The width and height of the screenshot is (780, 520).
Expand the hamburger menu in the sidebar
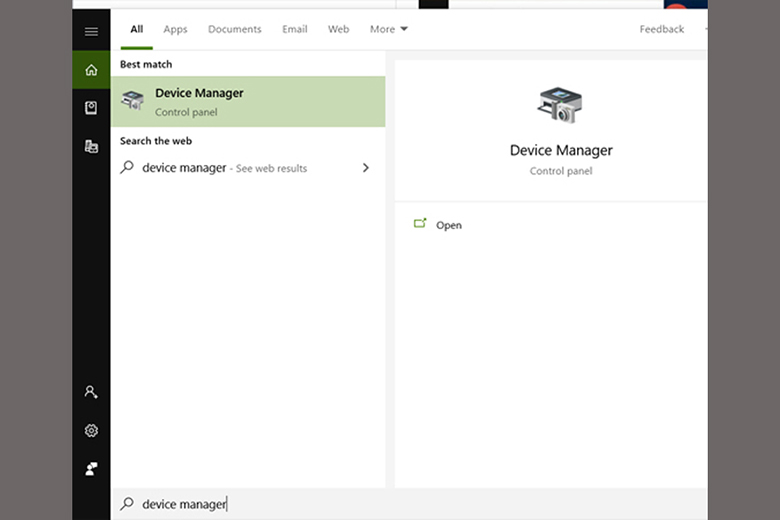[91, 31]
